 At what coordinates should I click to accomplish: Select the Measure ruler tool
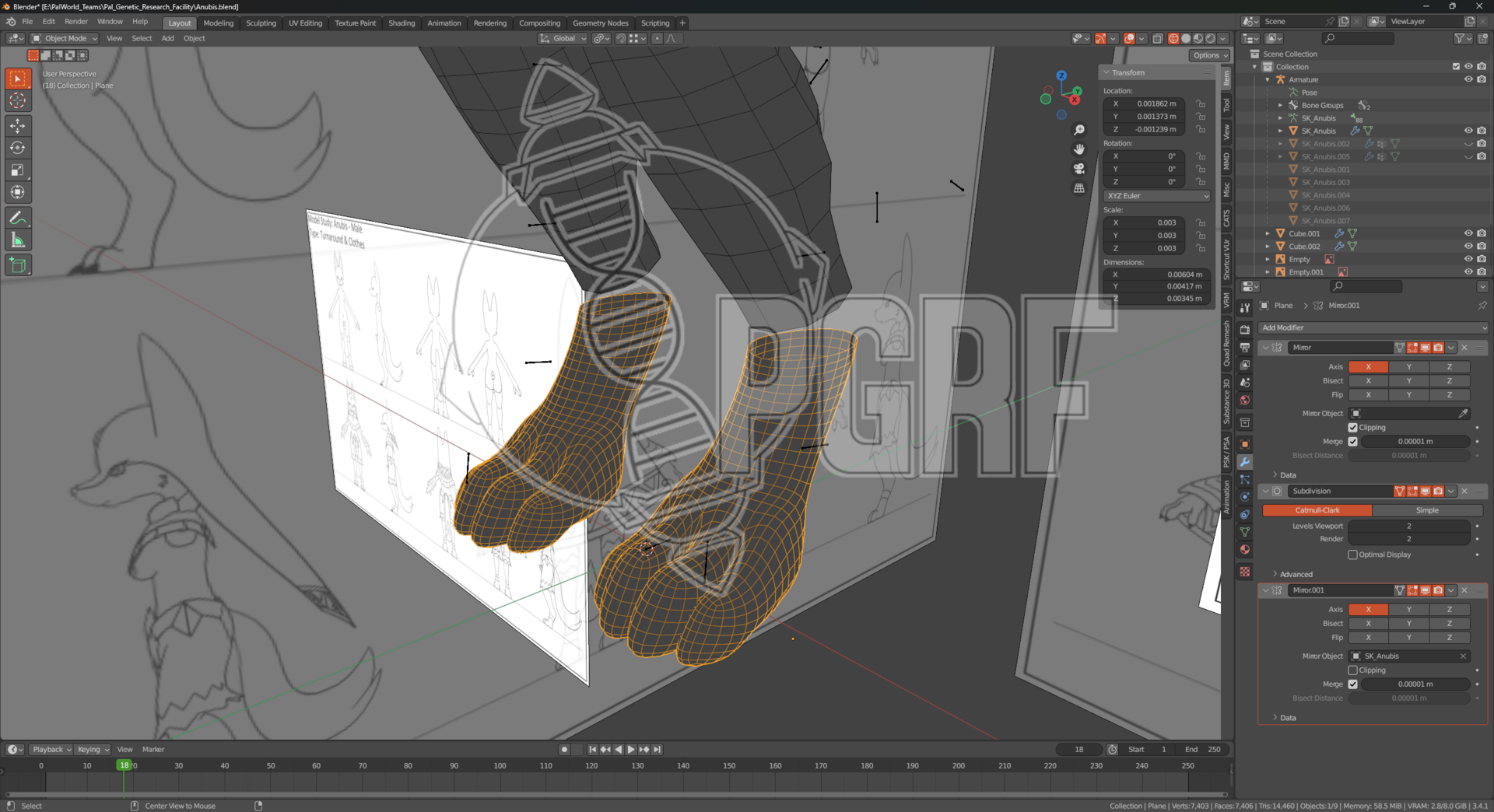click(18, 240)
